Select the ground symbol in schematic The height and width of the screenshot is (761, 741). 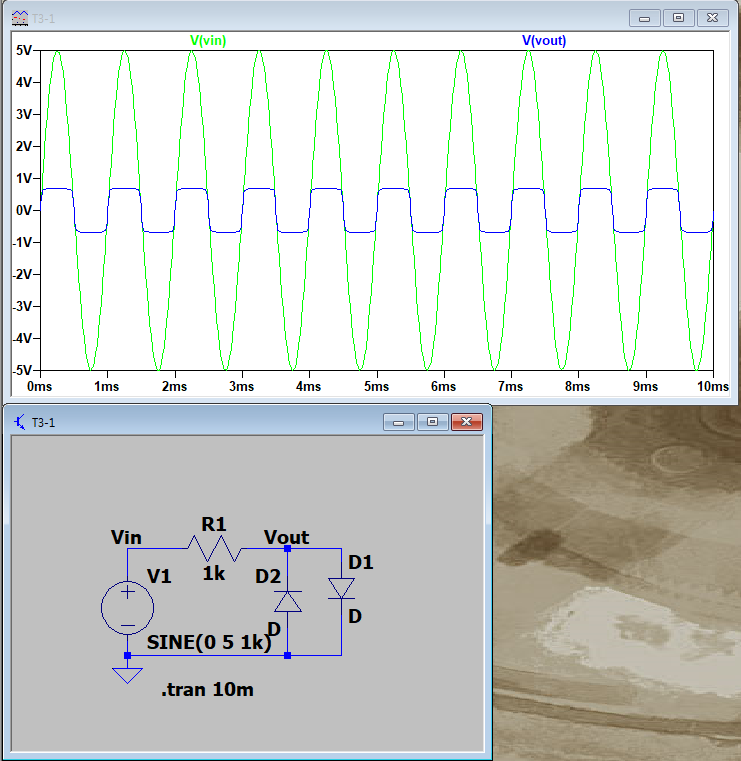[x=128, y=675]
